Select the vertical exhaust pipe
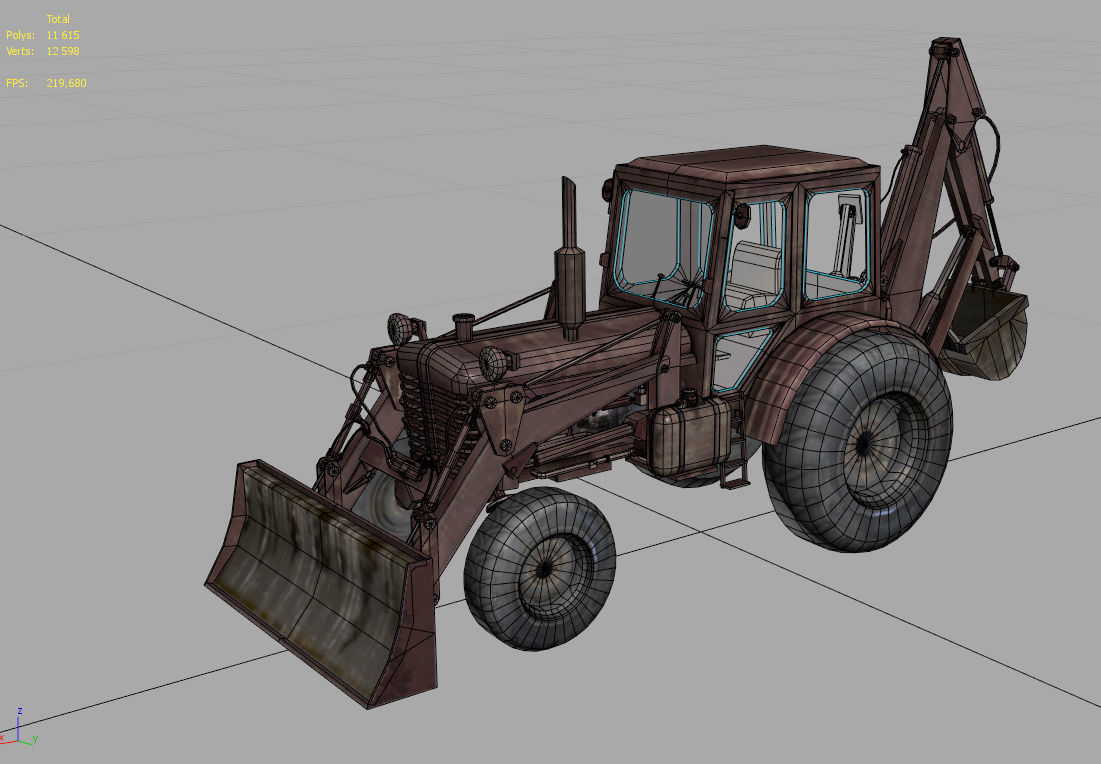Screen dimensions: 1101x764 (570, 260)
